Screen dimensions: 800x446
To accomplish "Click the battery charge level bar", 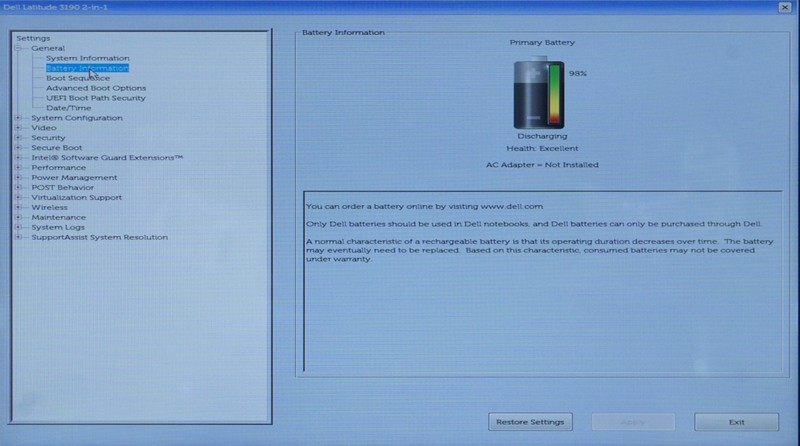I will click(555, 94).
